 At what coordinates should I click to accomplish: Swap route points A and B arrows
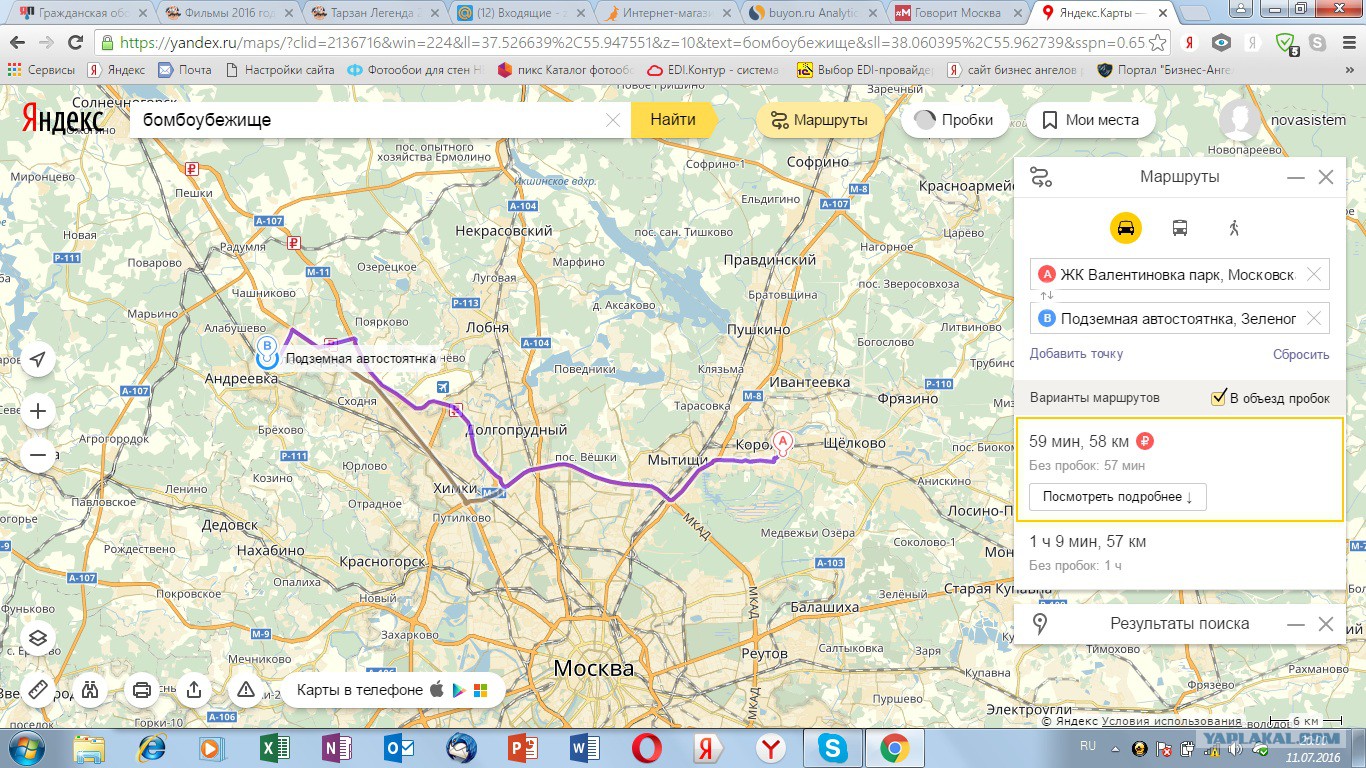pos(1047,296)
